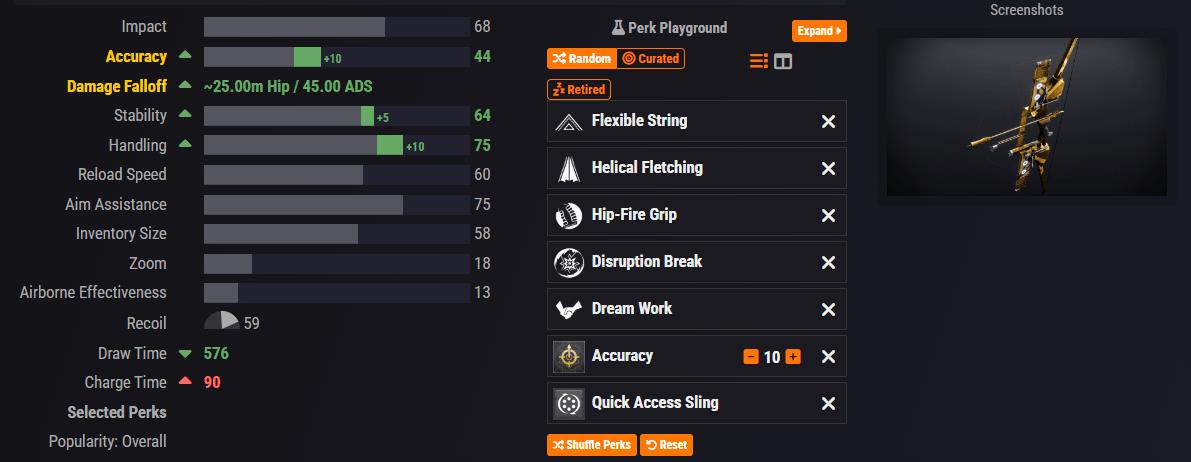The image size is (1191, 462).
Task: Increase Accuracy masterwork level with plus
Action: point(793,357)
